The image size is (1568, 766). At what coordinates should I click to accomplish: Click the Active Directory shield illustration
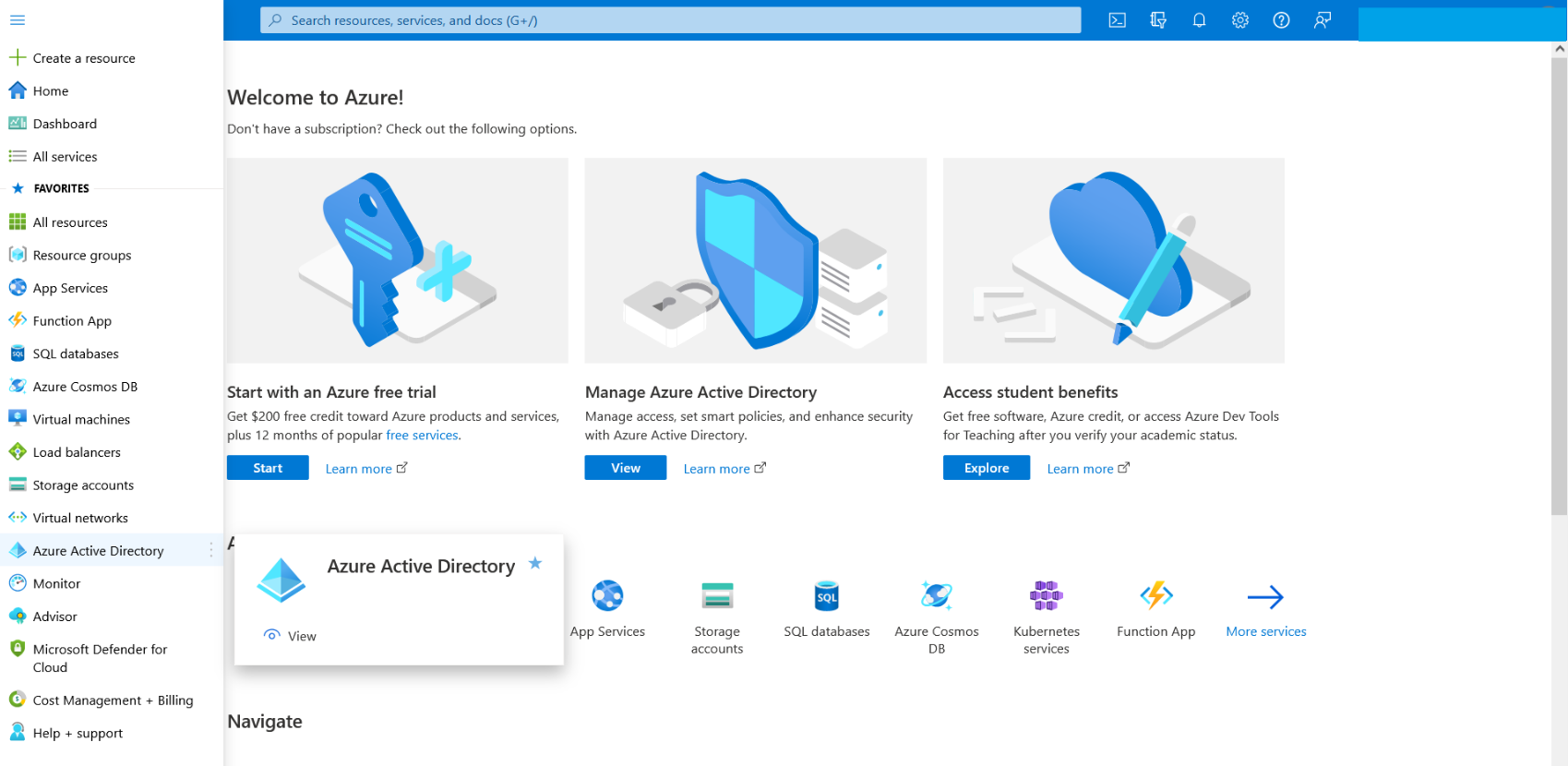point(756,260)
